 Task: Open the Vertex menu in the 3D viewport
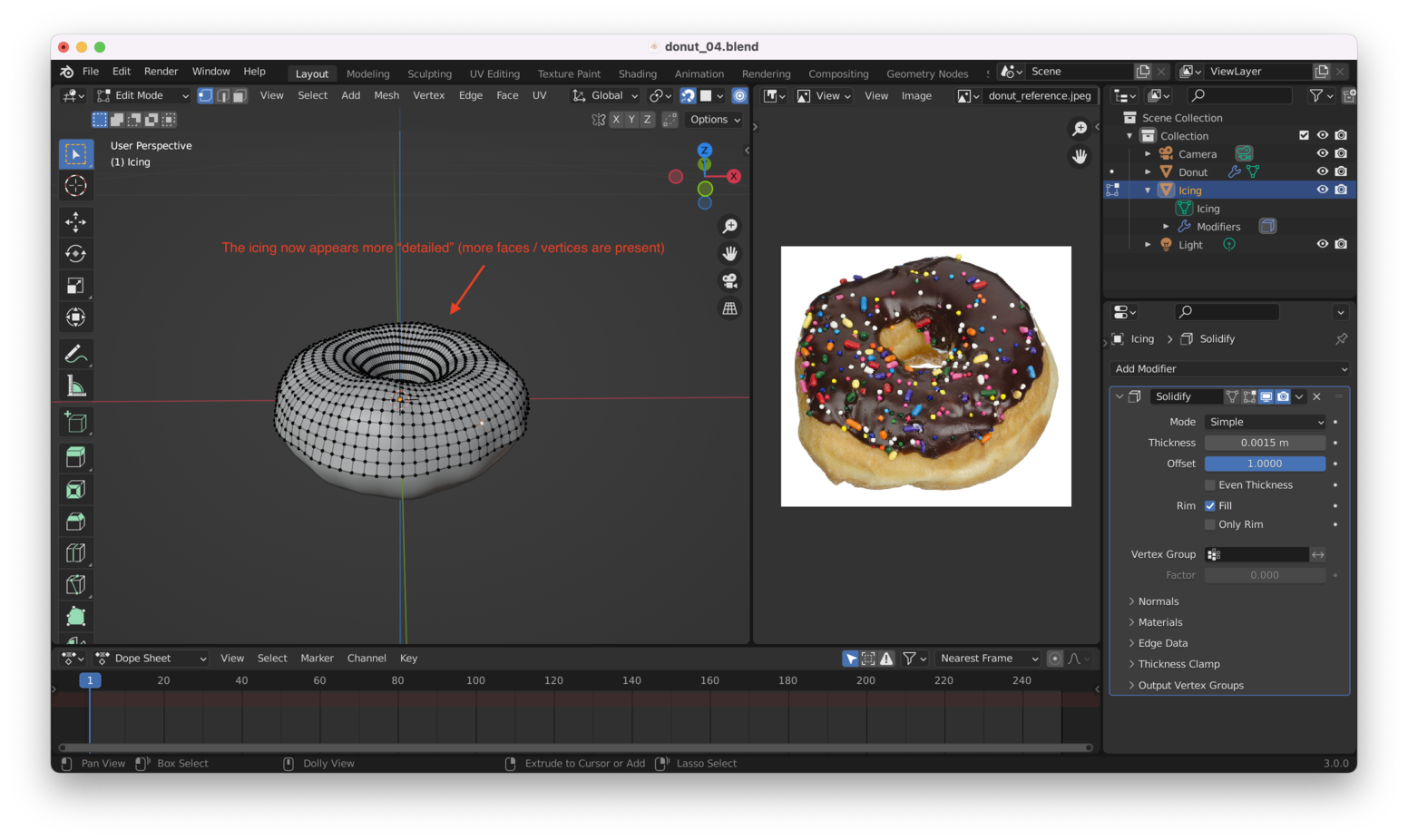click(428, 95)
